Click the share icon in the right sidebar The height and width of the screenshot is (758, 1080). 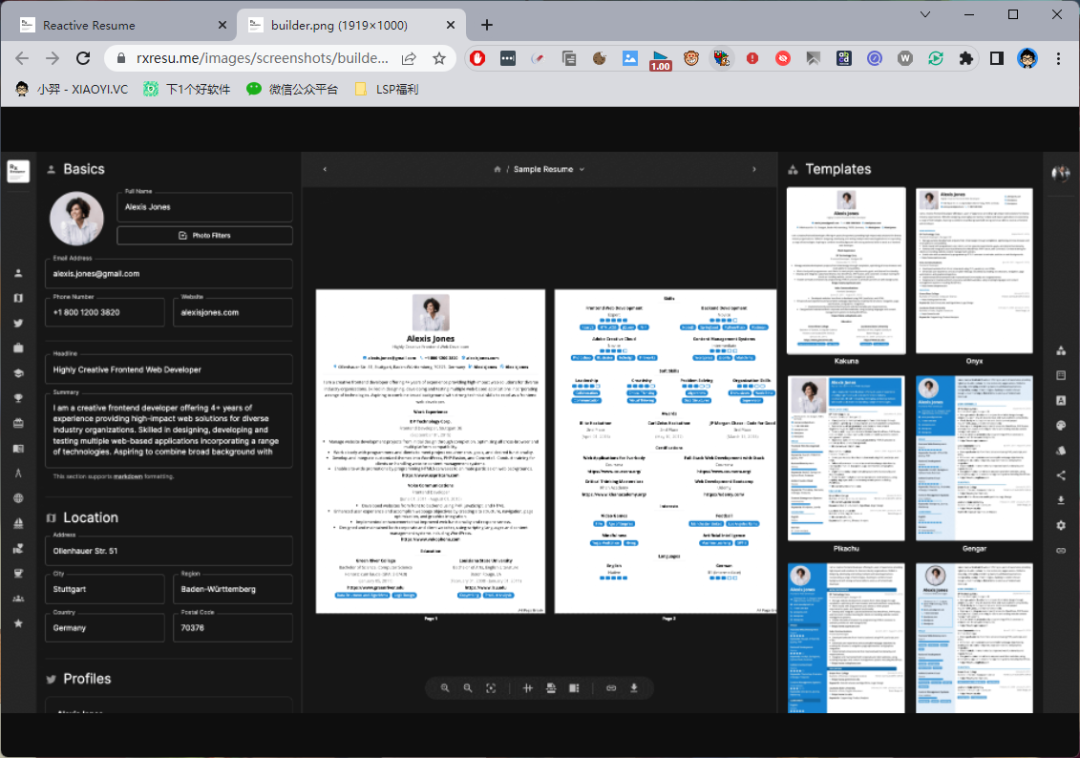point(1061,475)
